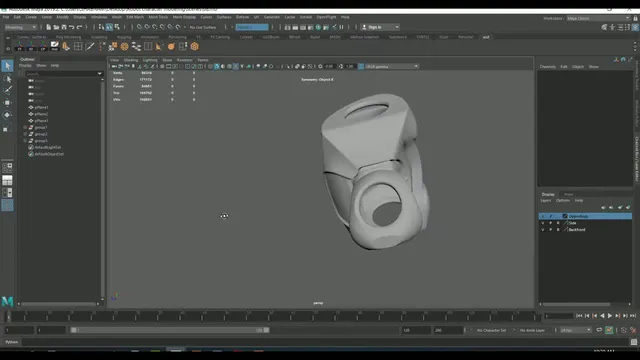Click the hand grab shelf icon

pyautogui.click(x=66, y=47)
